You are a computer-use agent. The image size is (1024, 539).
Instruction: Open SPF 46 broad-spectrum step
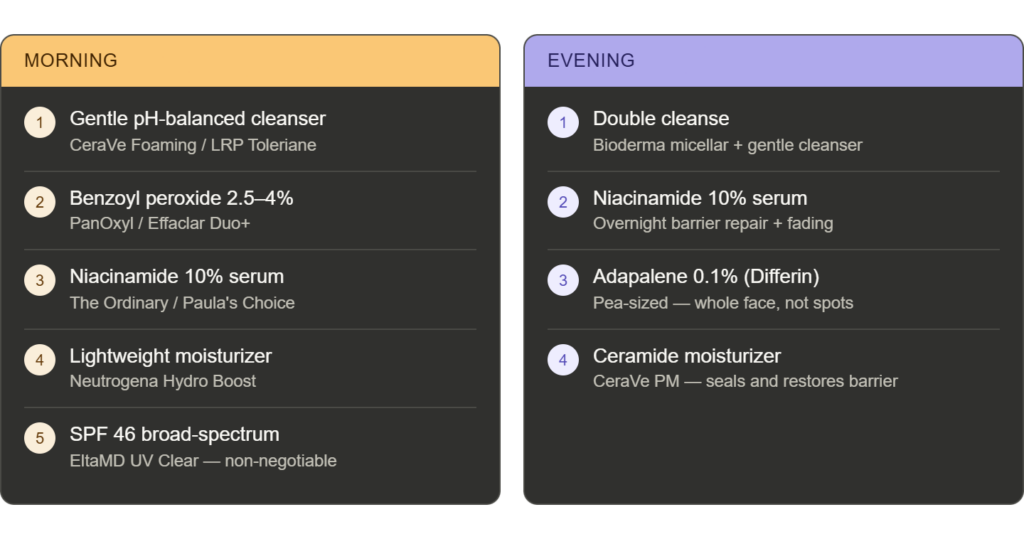(174, 435)
